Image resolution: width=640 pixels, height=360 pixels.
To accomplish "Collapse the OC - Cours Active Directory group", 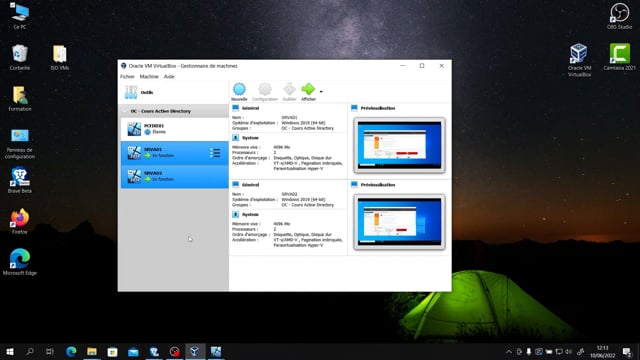I will [x=125, y=111].
